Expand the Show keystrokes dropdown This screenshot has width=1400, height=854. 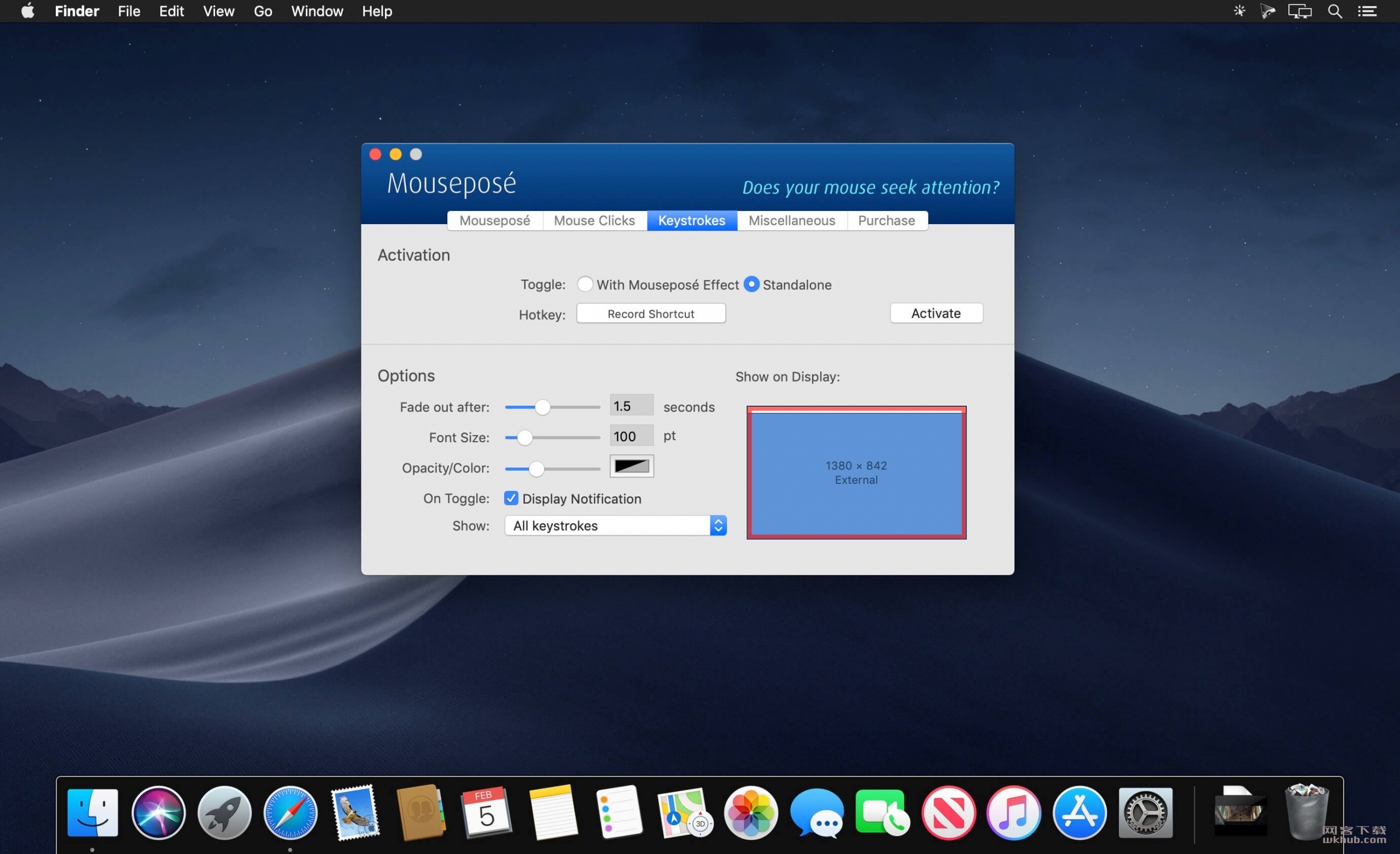pyautogui.click(x=615, y=525)
